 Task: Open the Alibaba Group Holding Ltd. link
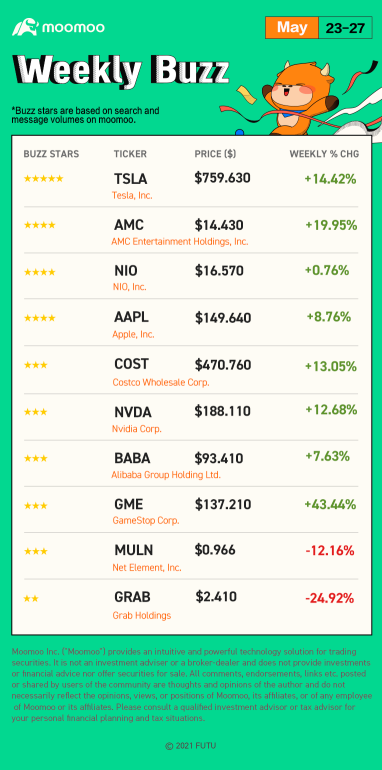coord(166,475)
